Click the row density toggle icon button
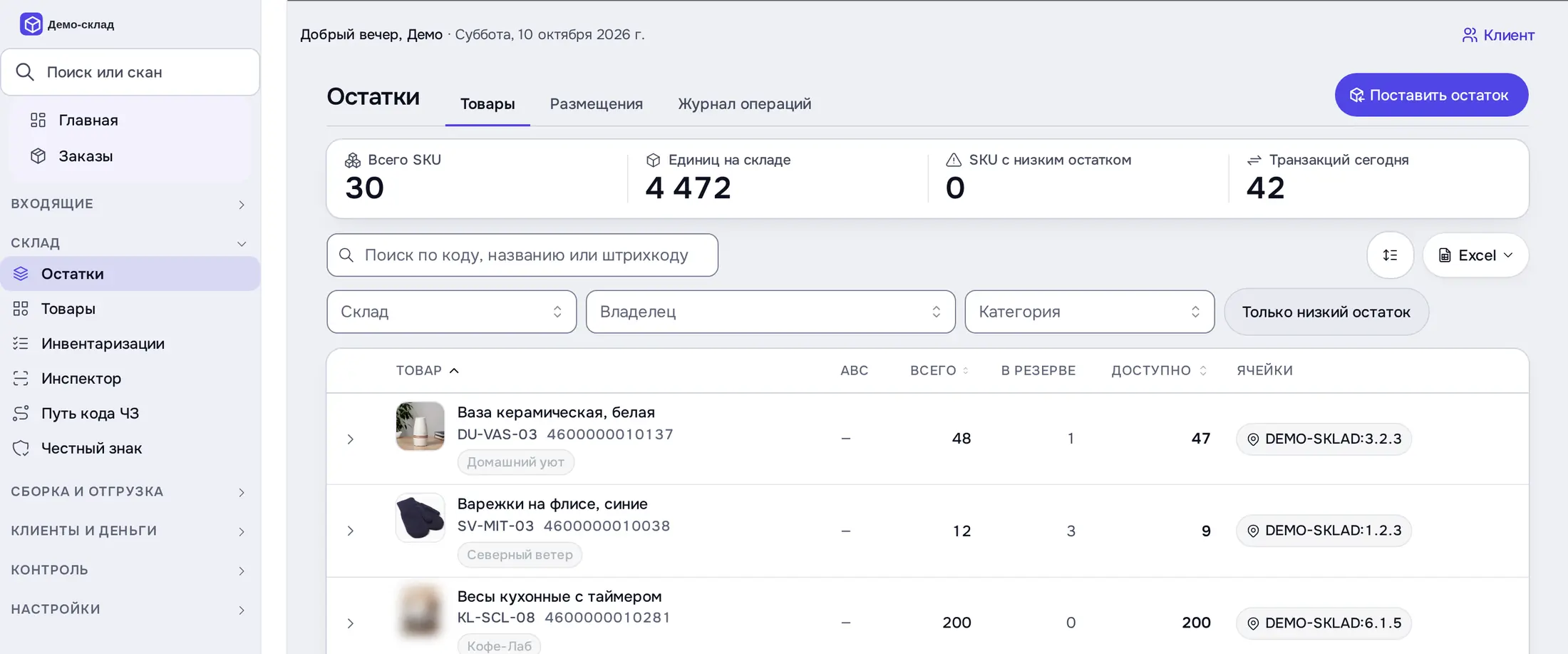Image resolution: width=1568 pixels, height=654 pixels. click(x=1390, y=255)
